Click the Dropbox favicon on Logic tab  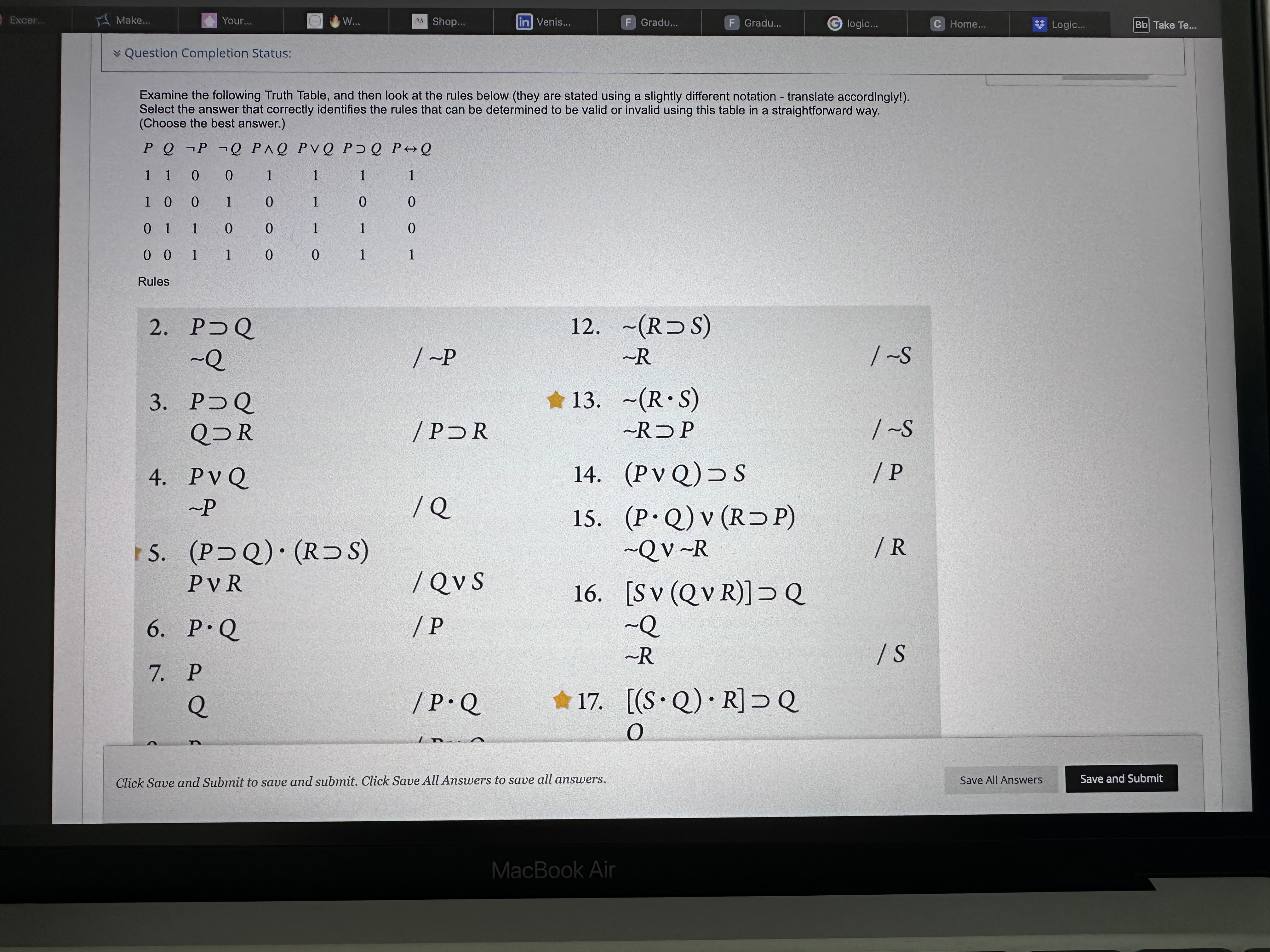click(x=1039, y=25)
